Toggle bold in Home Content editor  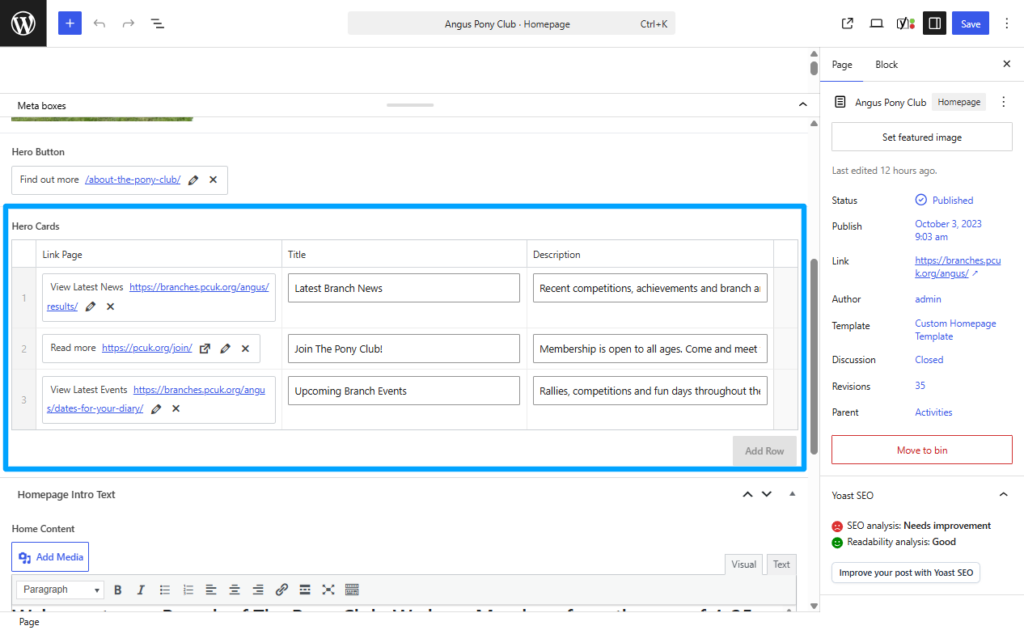point(118,590)
